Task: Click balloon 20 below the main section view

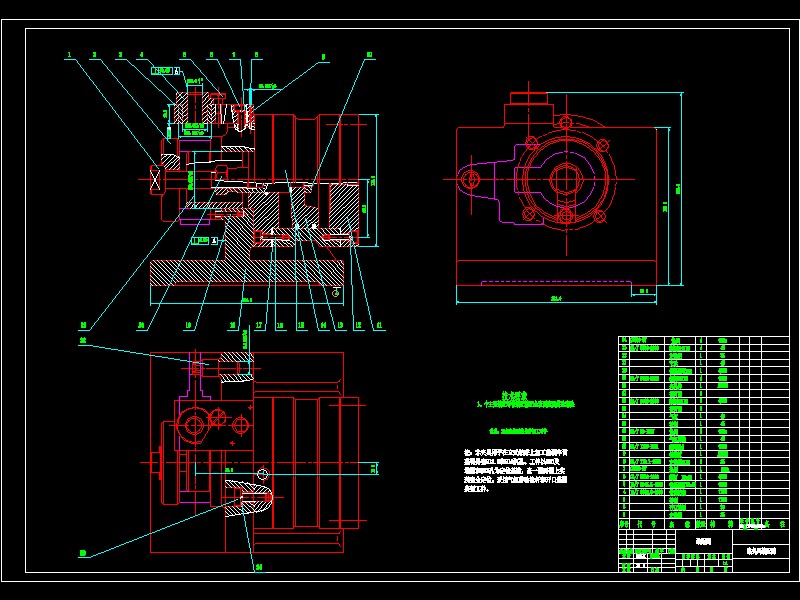Action: pos(140,322)
